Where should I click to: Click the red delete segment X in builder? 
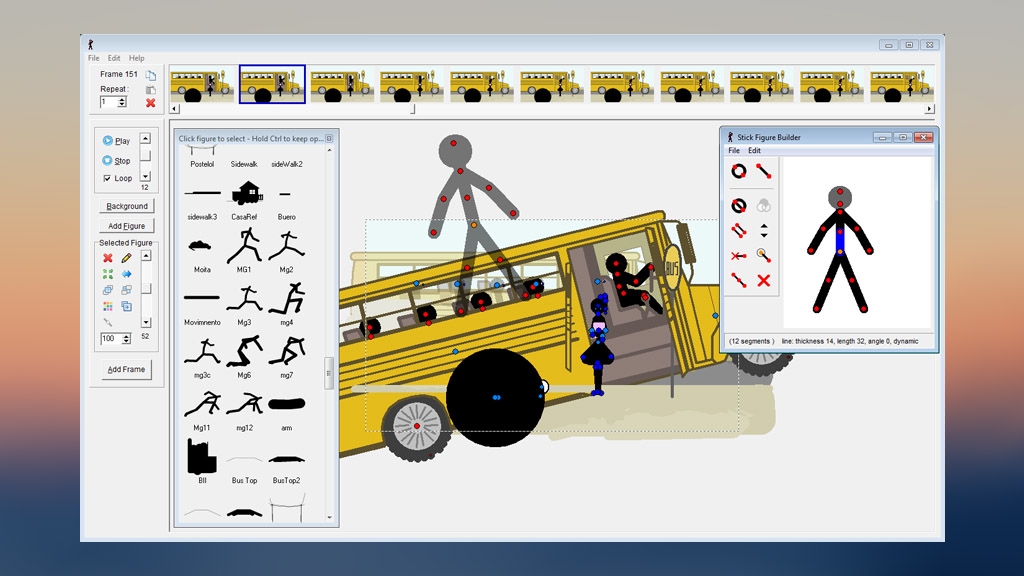click(x=763, y=280)
